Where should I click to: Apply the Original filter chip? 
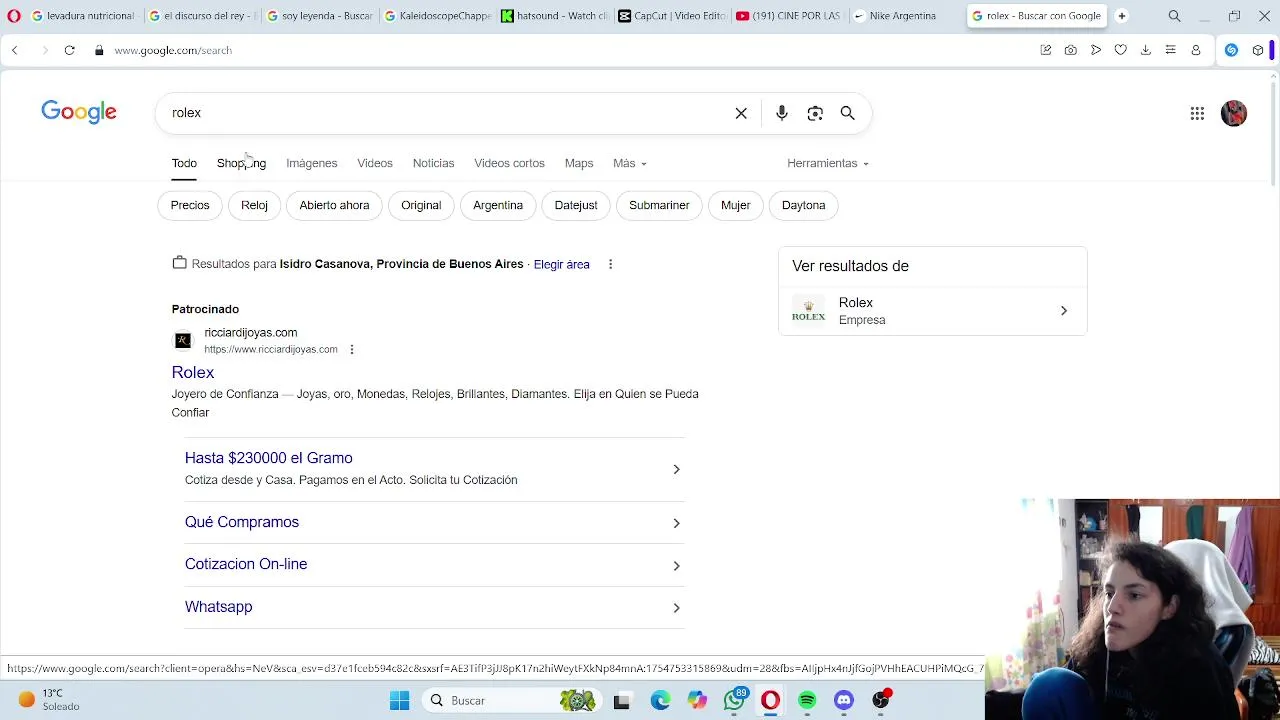coord(421,205)
